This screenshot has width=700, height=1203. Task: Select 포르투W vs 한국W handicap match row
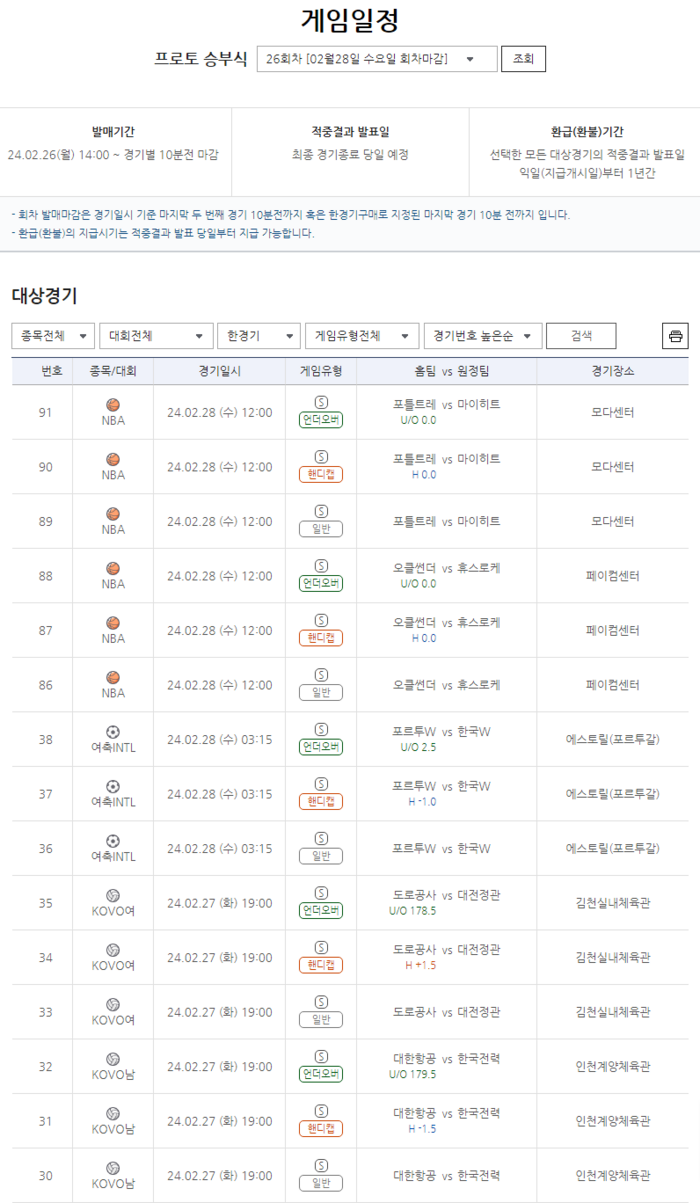[x=446, y=794]
